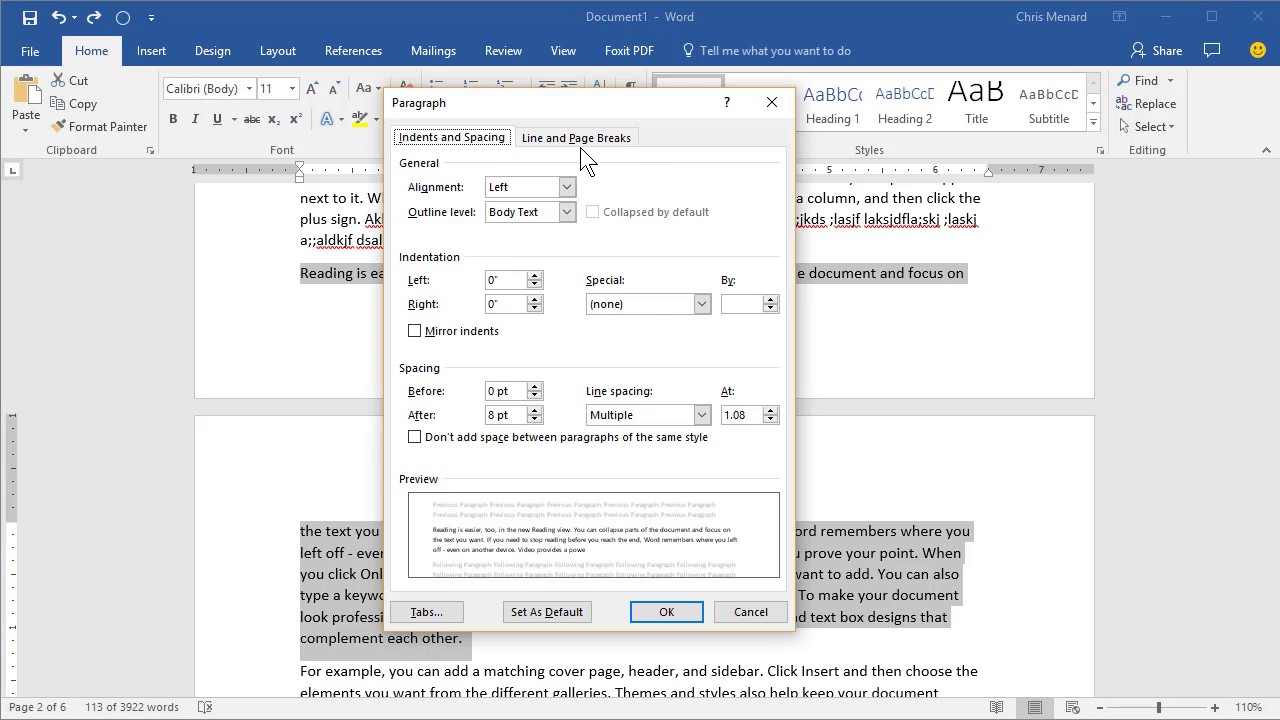Screen dimensions: 1280x720
Task: Open the Select dropdown in Editing
Action: (x=1147, y=127)
